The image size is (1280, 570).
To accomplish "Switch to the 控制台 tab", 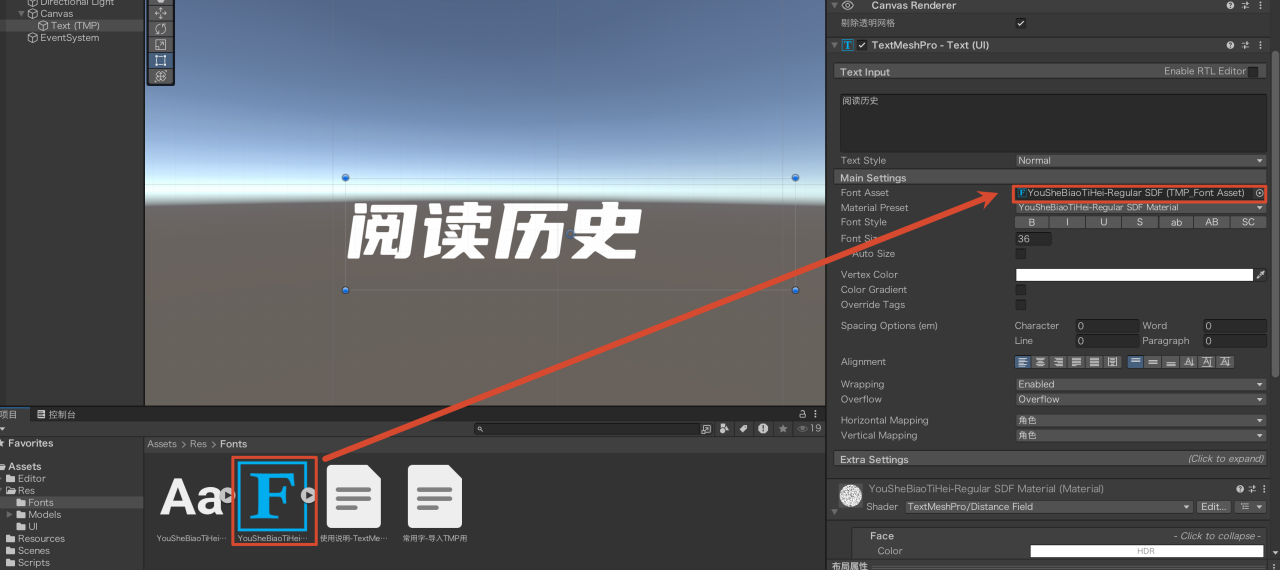I will (56, 414).
